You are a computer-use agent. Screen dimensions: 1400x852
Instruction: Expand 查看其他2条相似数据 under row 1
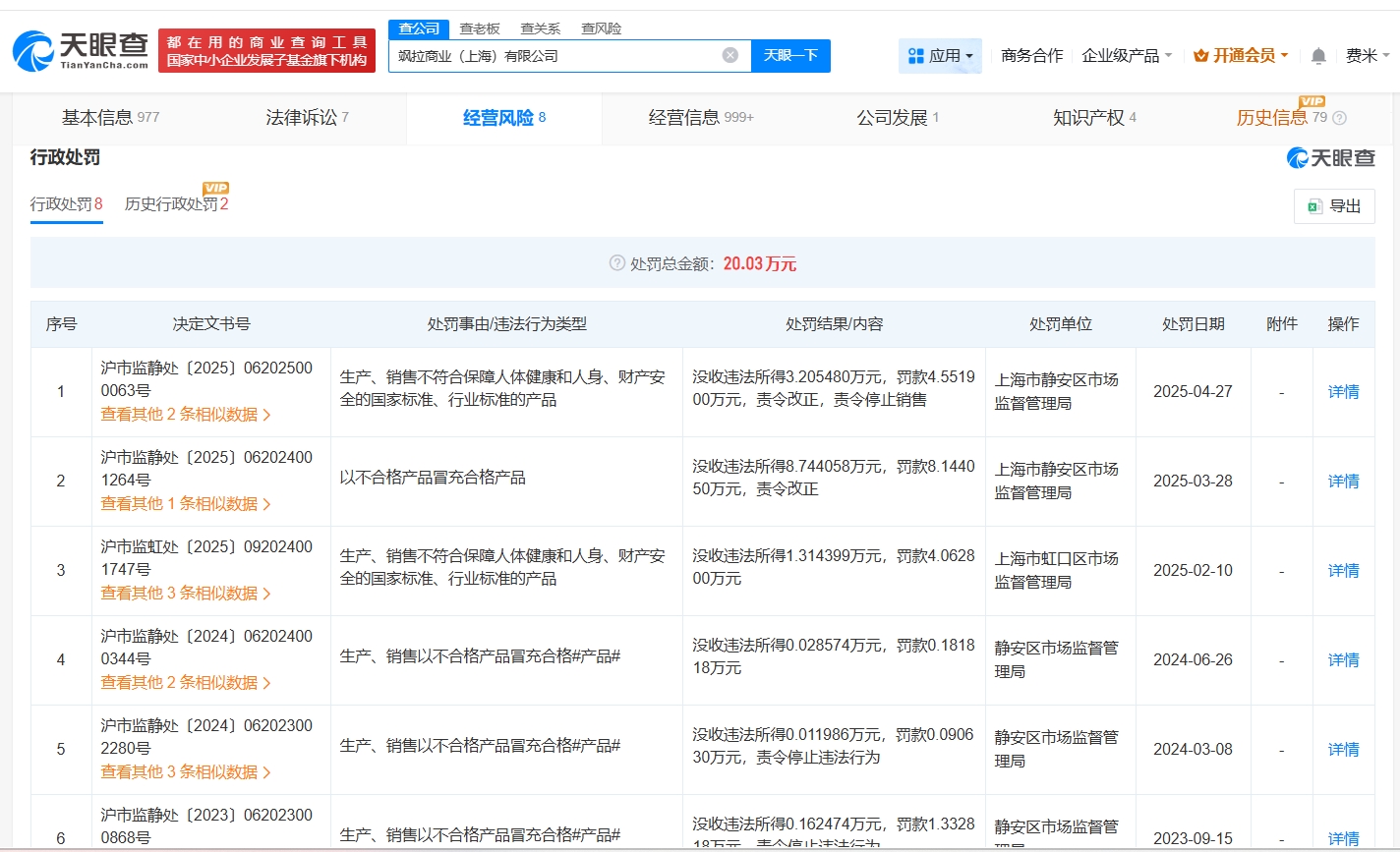point(183,415)
